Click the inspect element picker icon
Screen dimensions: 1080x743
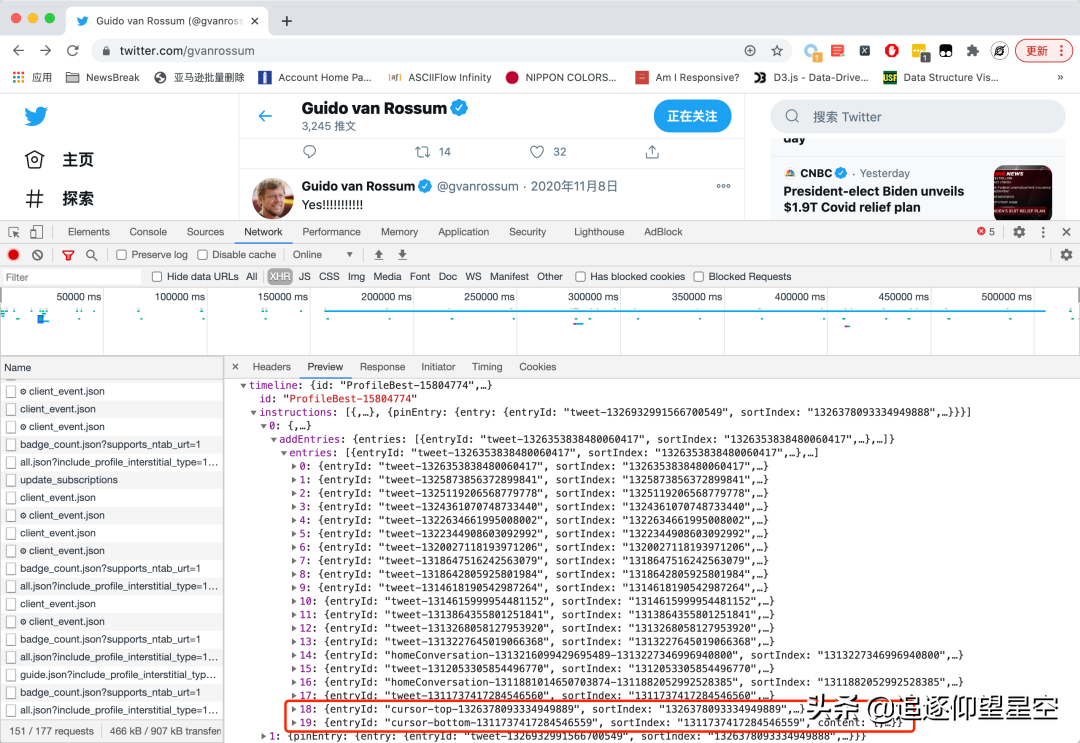[x=14, y=232]
